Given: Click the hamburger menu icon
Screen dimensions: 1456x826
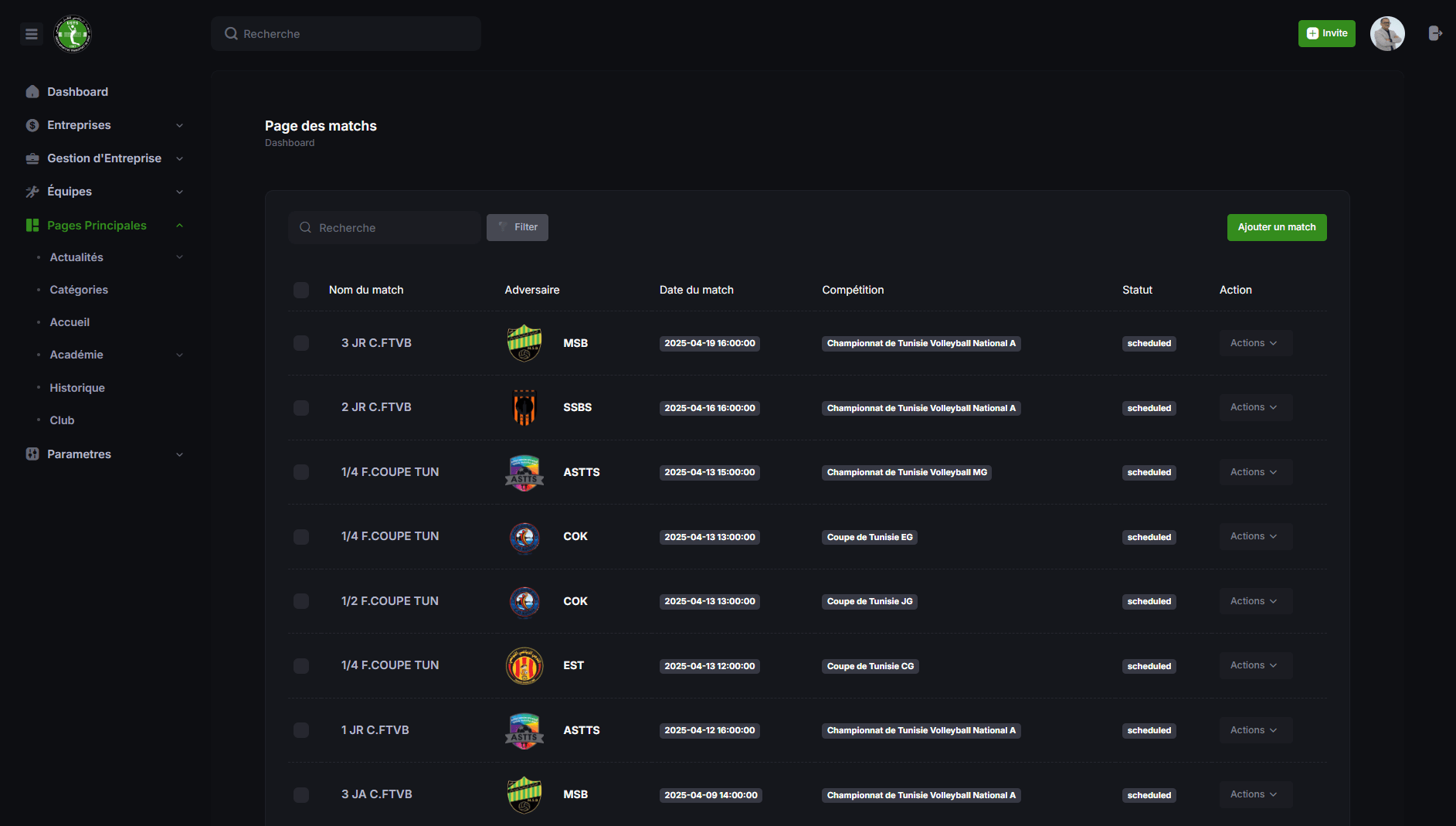Looking at the screenshot, I should pyautogui.click(x=32, y=34).
